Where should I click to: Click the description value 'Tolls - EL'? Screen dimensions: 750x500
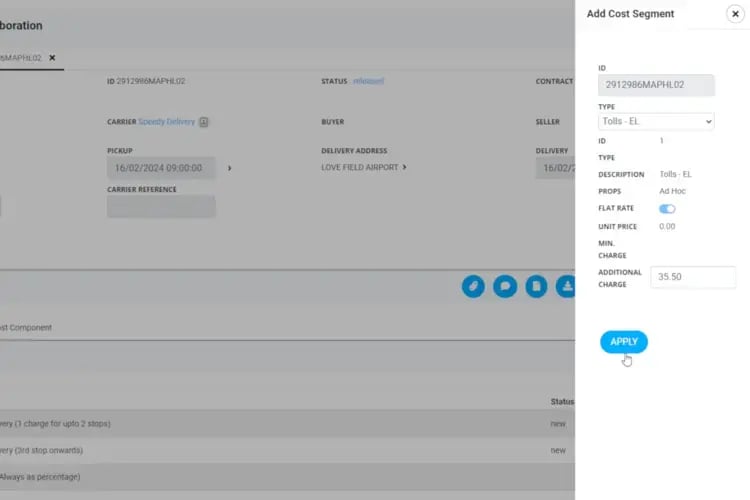pos(675,175)
